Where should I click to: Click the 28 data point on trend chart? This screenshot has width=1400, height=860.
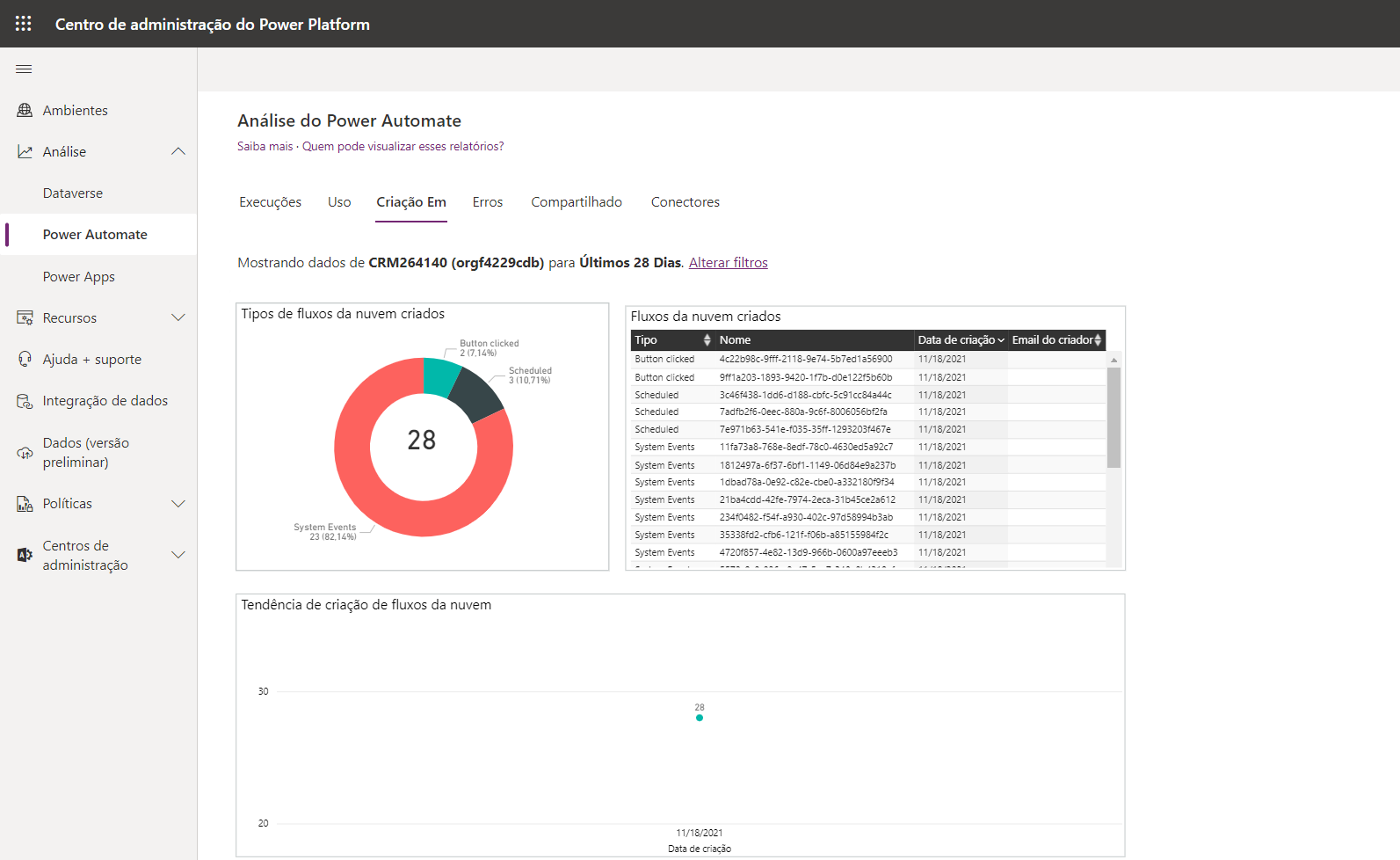point(700,718)
